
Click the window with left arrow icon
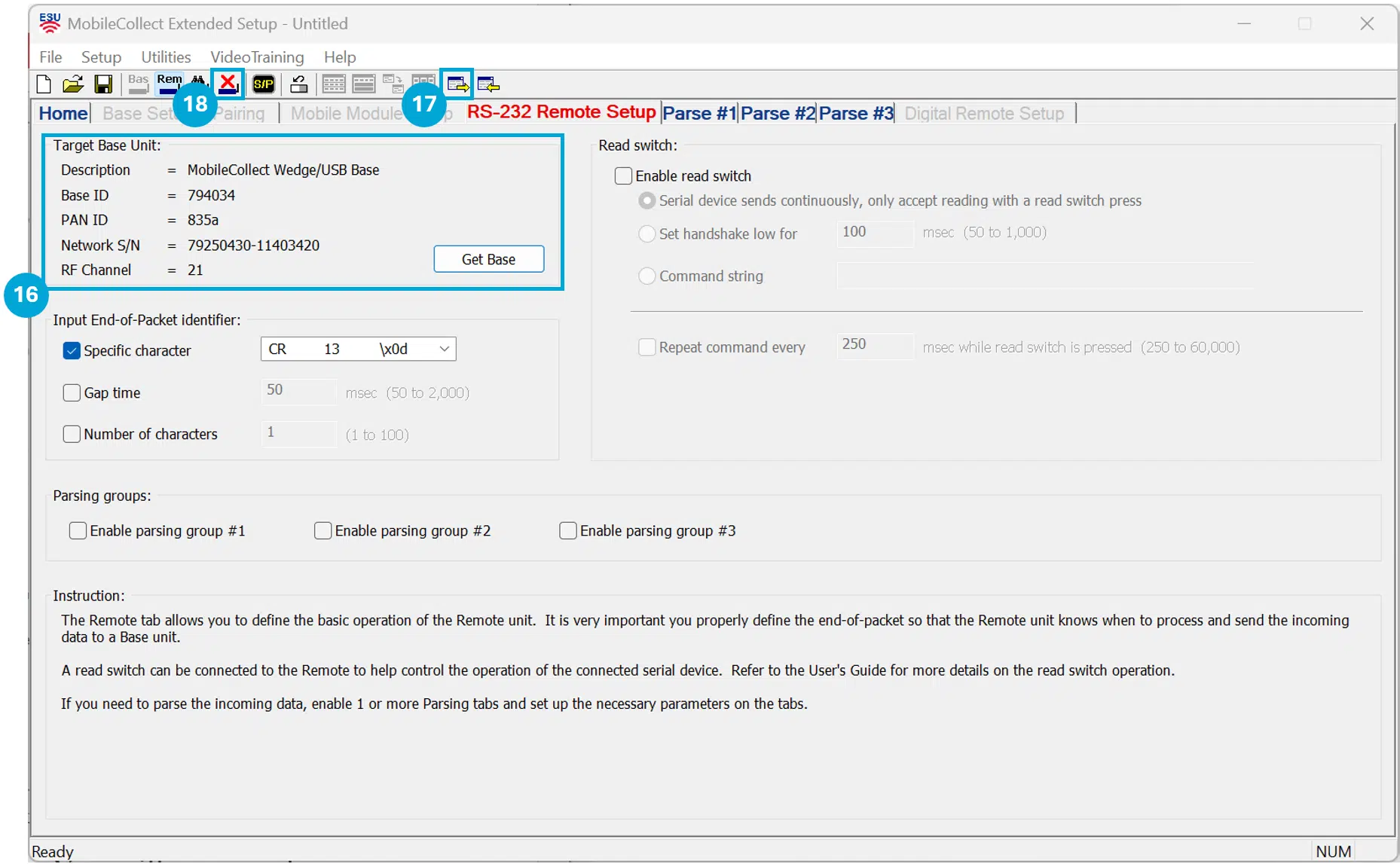tap(488, 84)
